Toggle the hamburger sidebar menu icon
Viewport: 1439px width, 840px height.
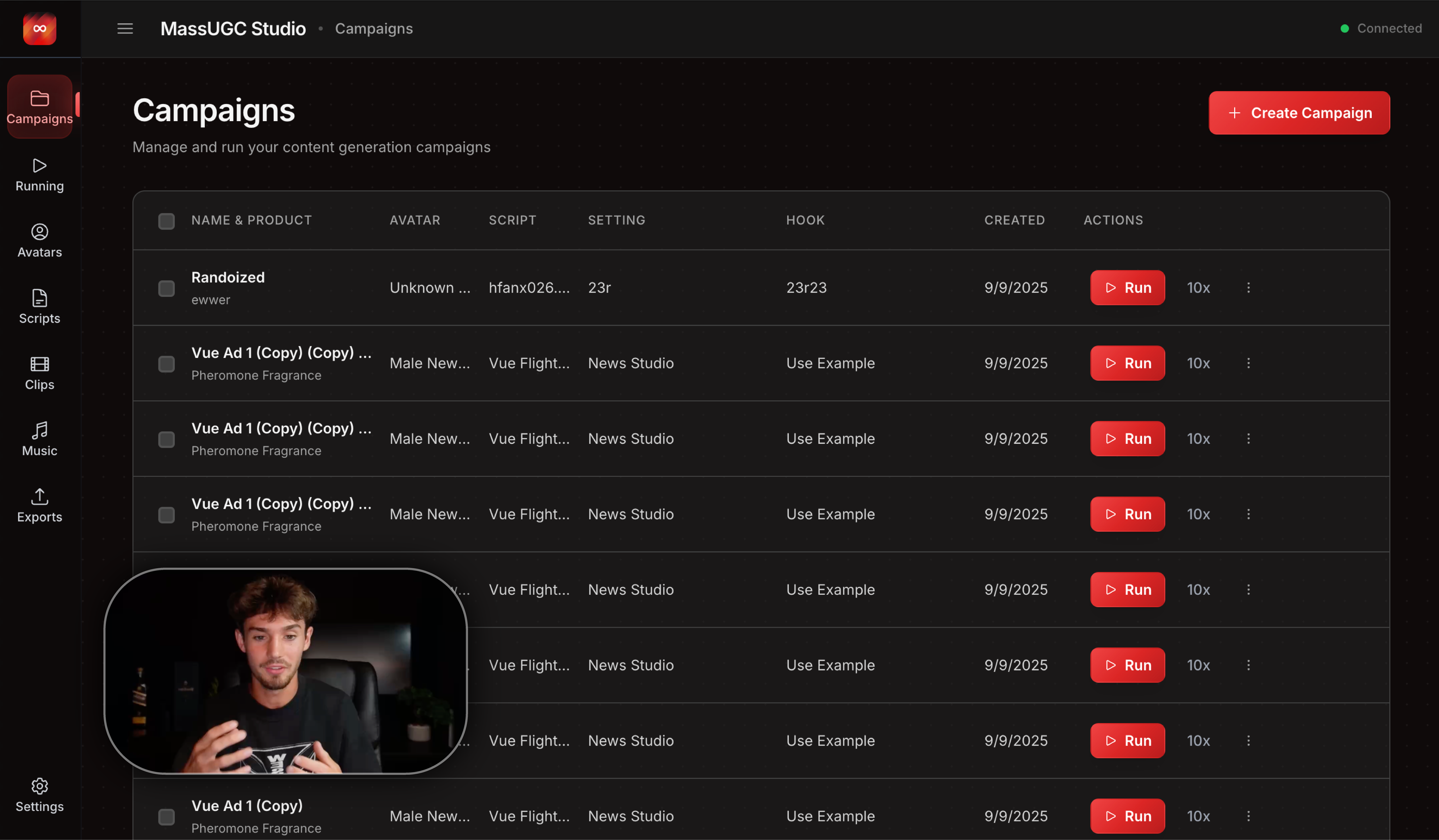tap(125, 29)
